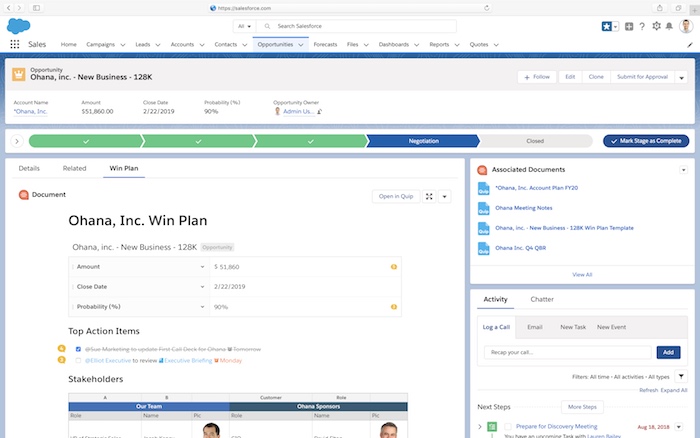
Task: Select the Negotiation stage in the path
Action: [423, 141]
